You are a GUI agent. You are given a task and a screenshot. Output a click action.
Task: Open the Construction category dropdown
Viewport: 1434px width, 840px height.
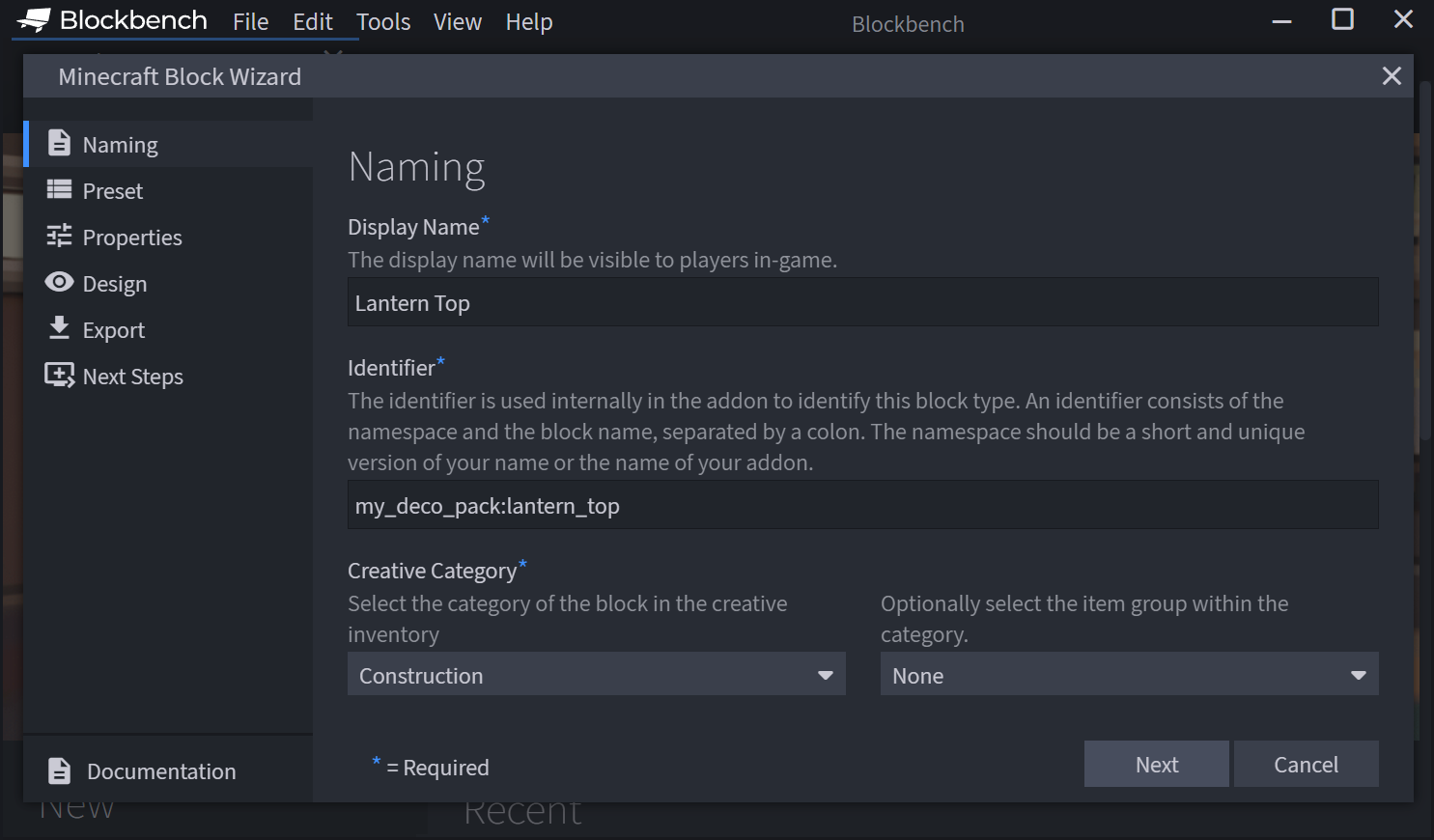click(x=596, y=674)
